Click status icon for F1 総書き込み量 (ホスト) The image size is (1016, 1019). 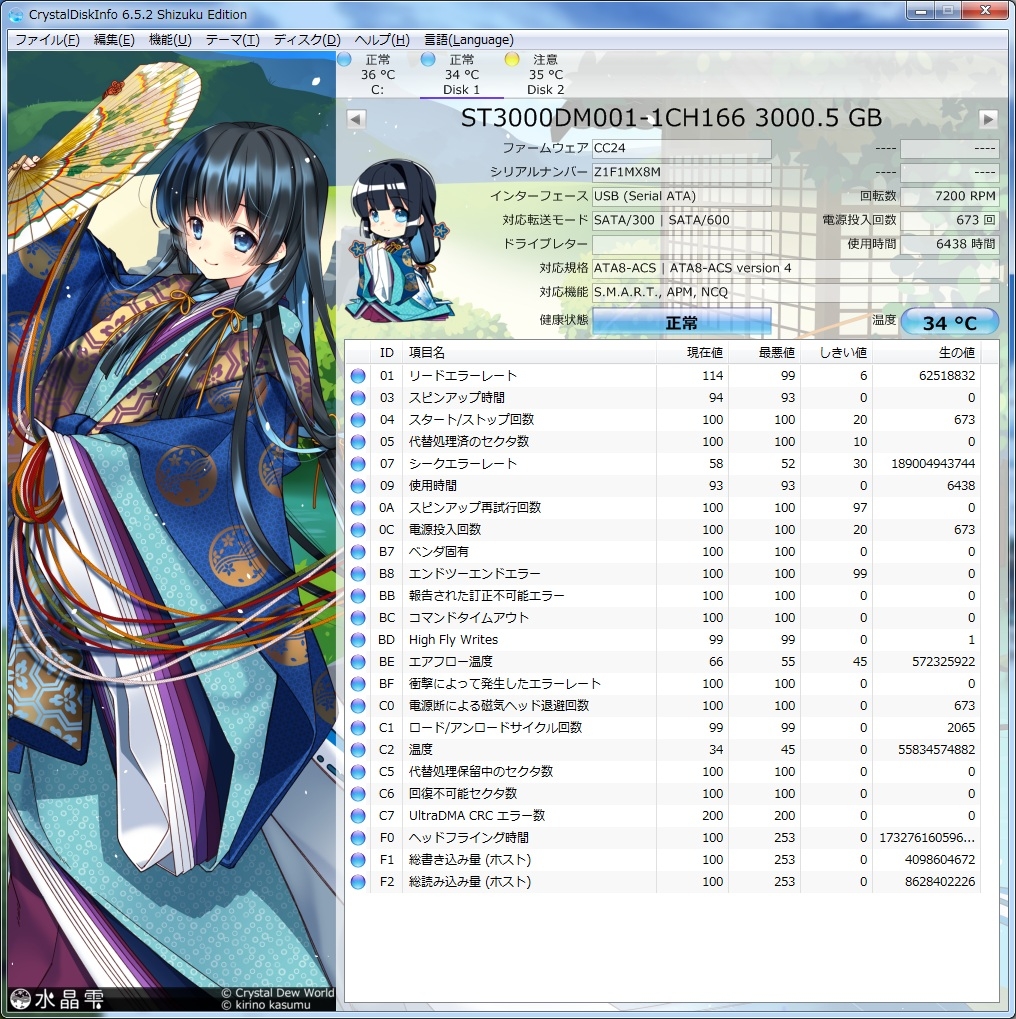pos(358,860)
